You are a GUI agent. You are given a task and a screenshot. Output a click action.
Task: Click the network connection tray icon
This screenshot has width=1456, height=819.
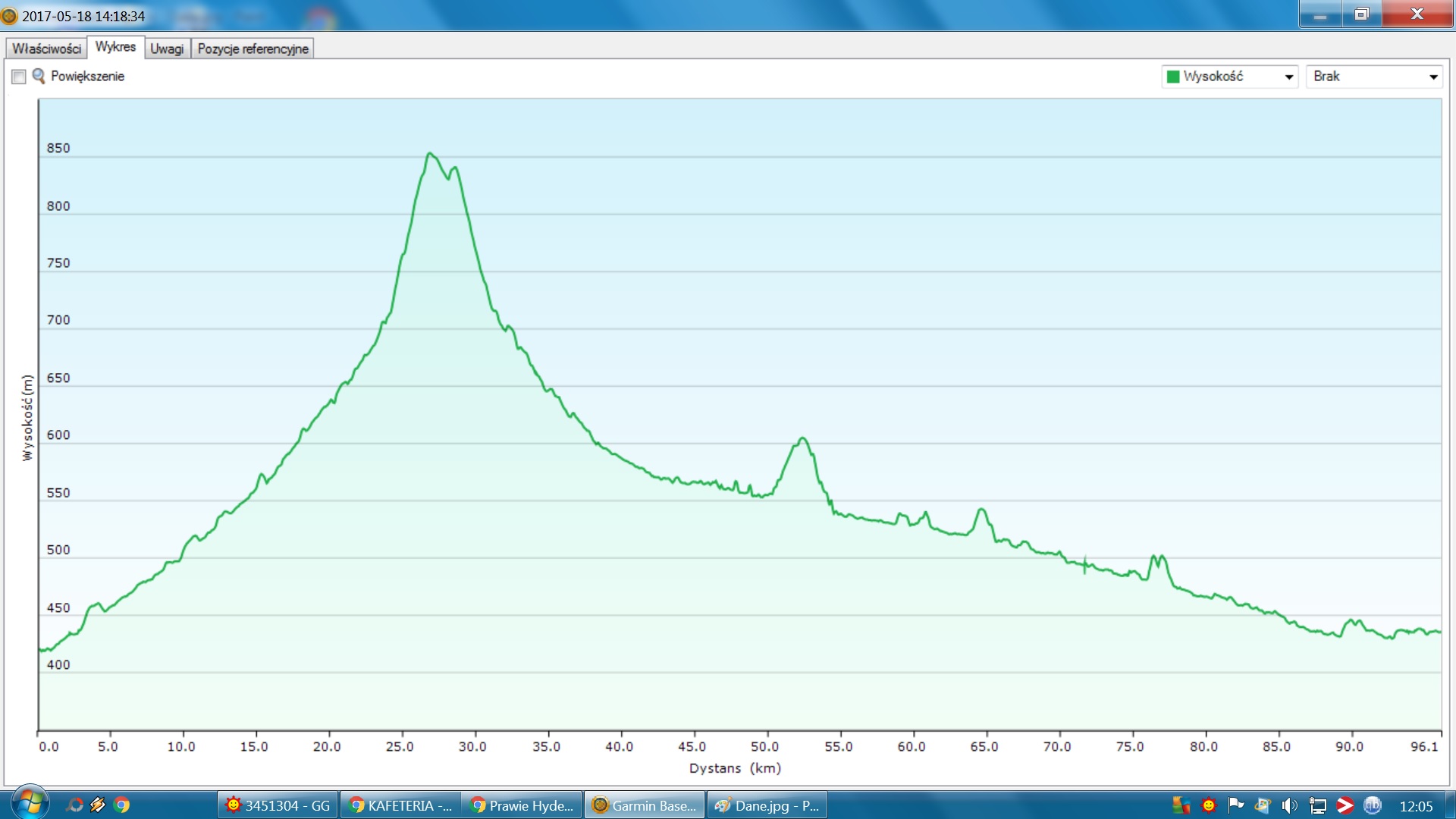click(1318, 805)
